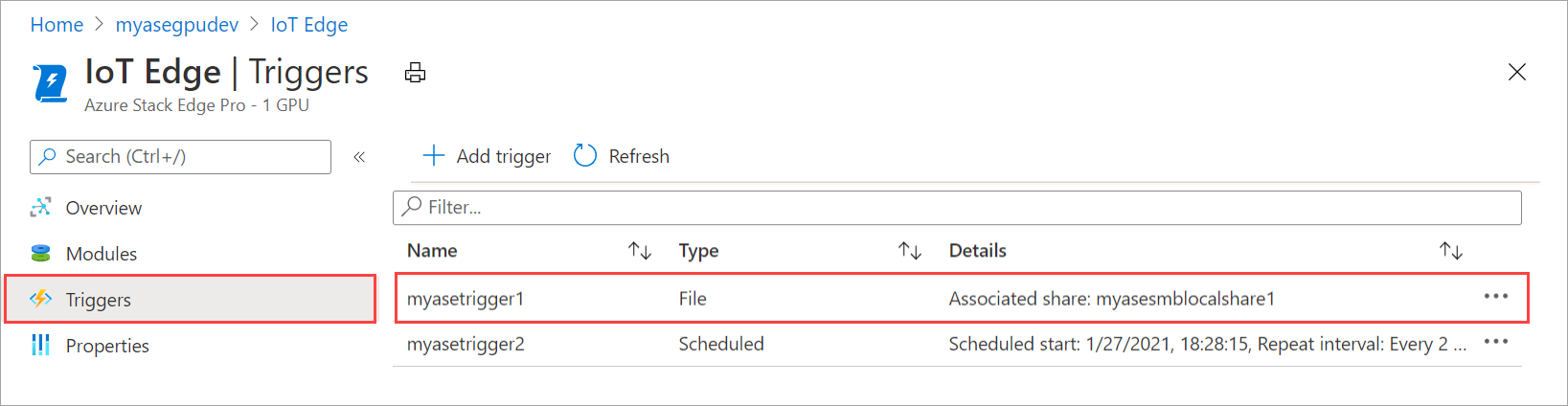Click the circular Refresh icon
Image resolution: width=1568 pixels, height=406 pixels.
tap(585, 155)
